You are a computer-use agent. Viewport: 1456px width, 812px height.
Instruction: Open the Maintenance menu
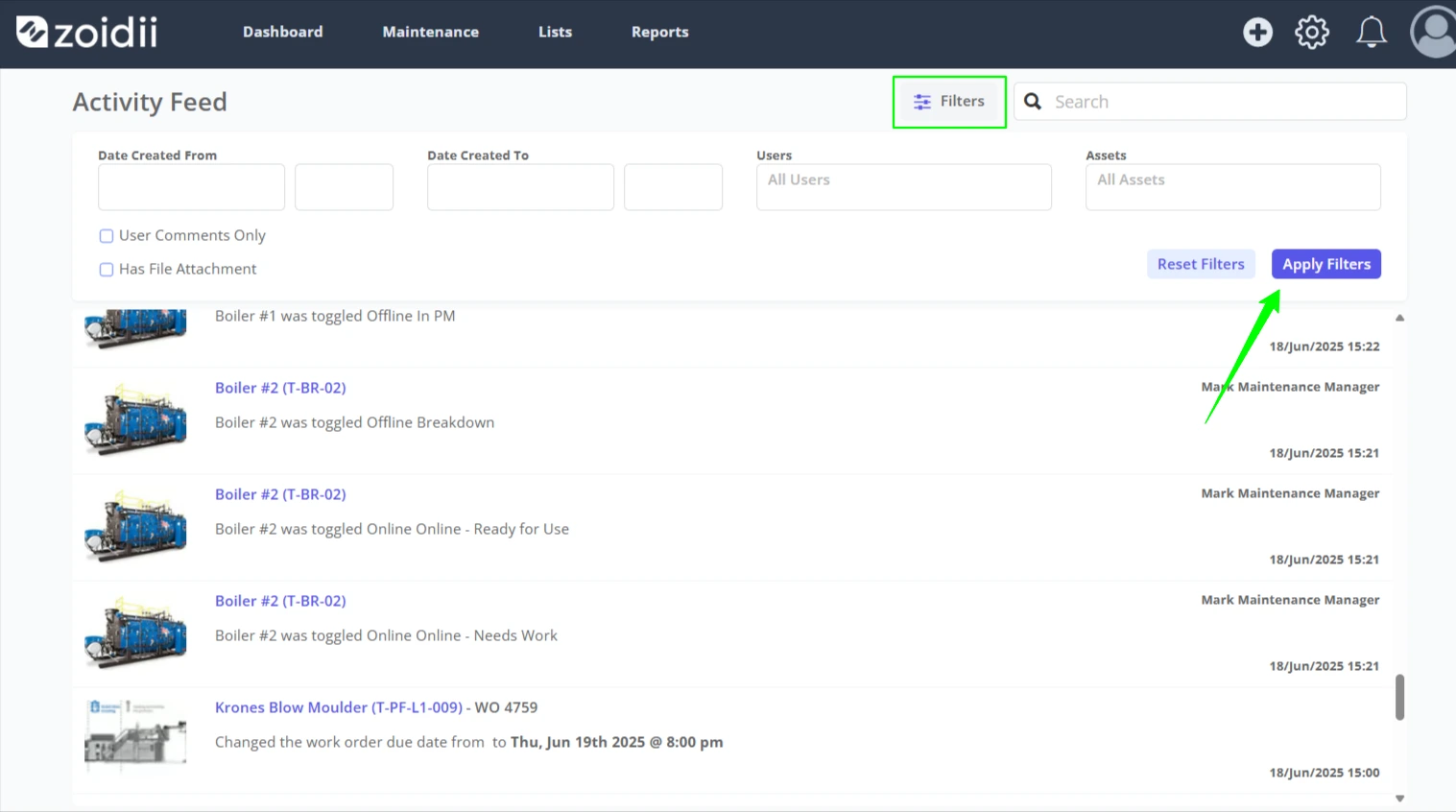click(430, 32)
